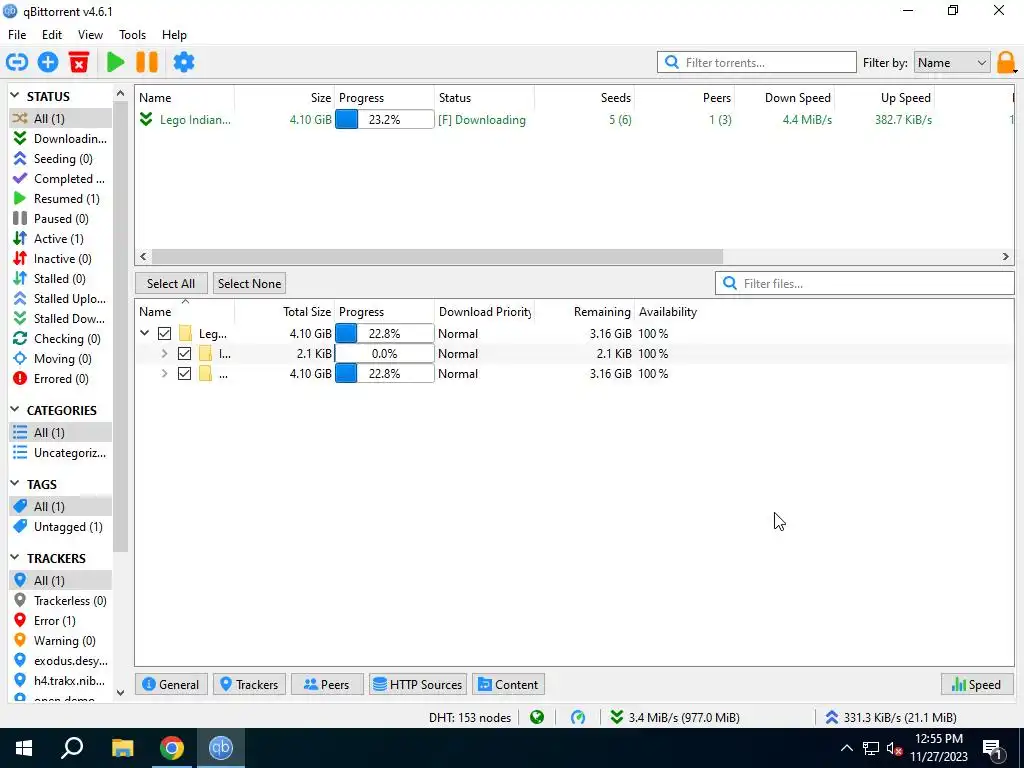
Task: Expand the 2.1 KiB subfolder
Action: coord(164,354)
